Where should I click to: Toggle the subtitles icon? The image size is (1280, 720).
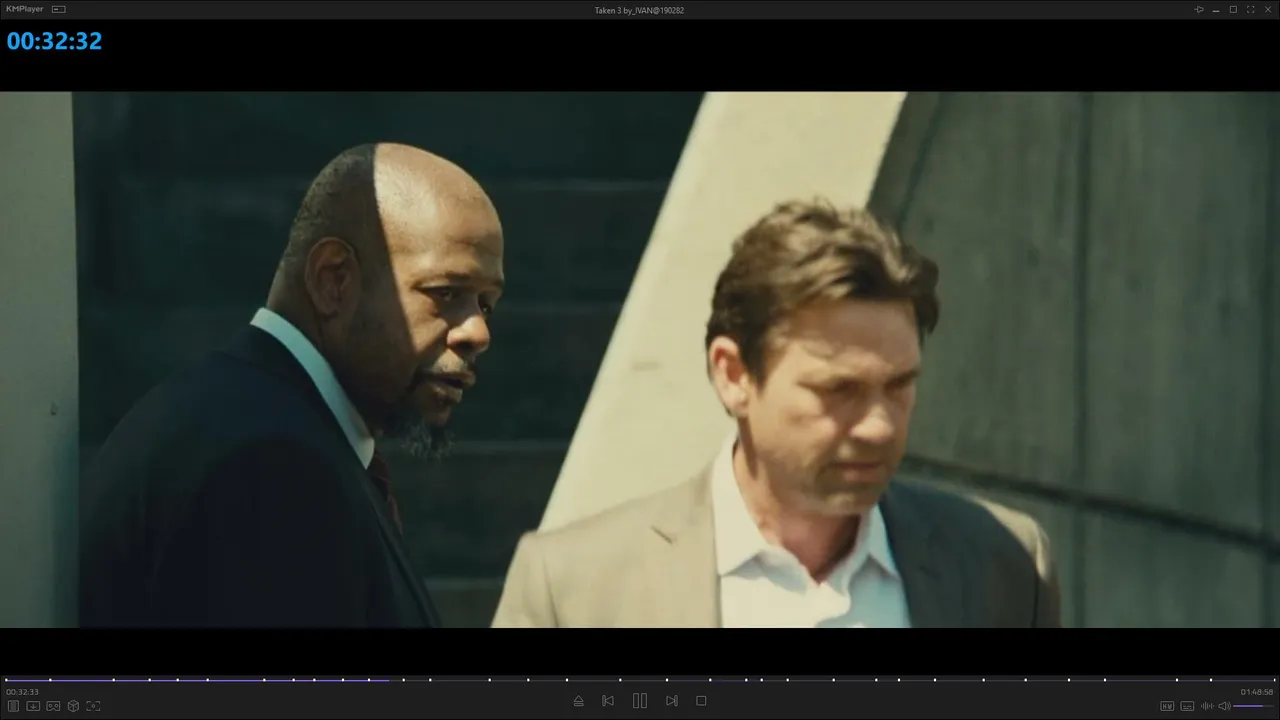click(x=1187, y=706)
